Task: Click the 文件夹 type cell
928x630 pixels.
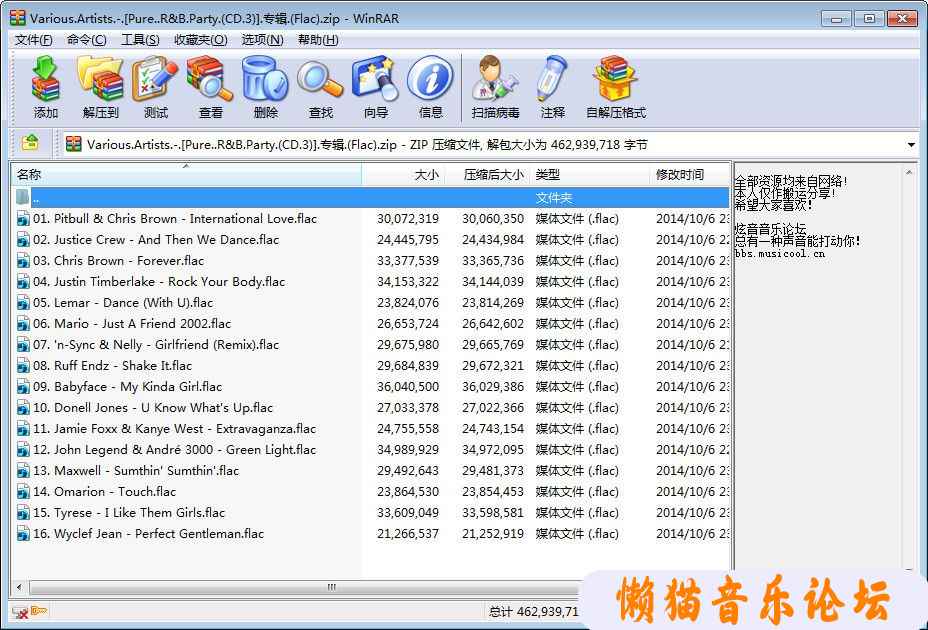Action: 554,198
